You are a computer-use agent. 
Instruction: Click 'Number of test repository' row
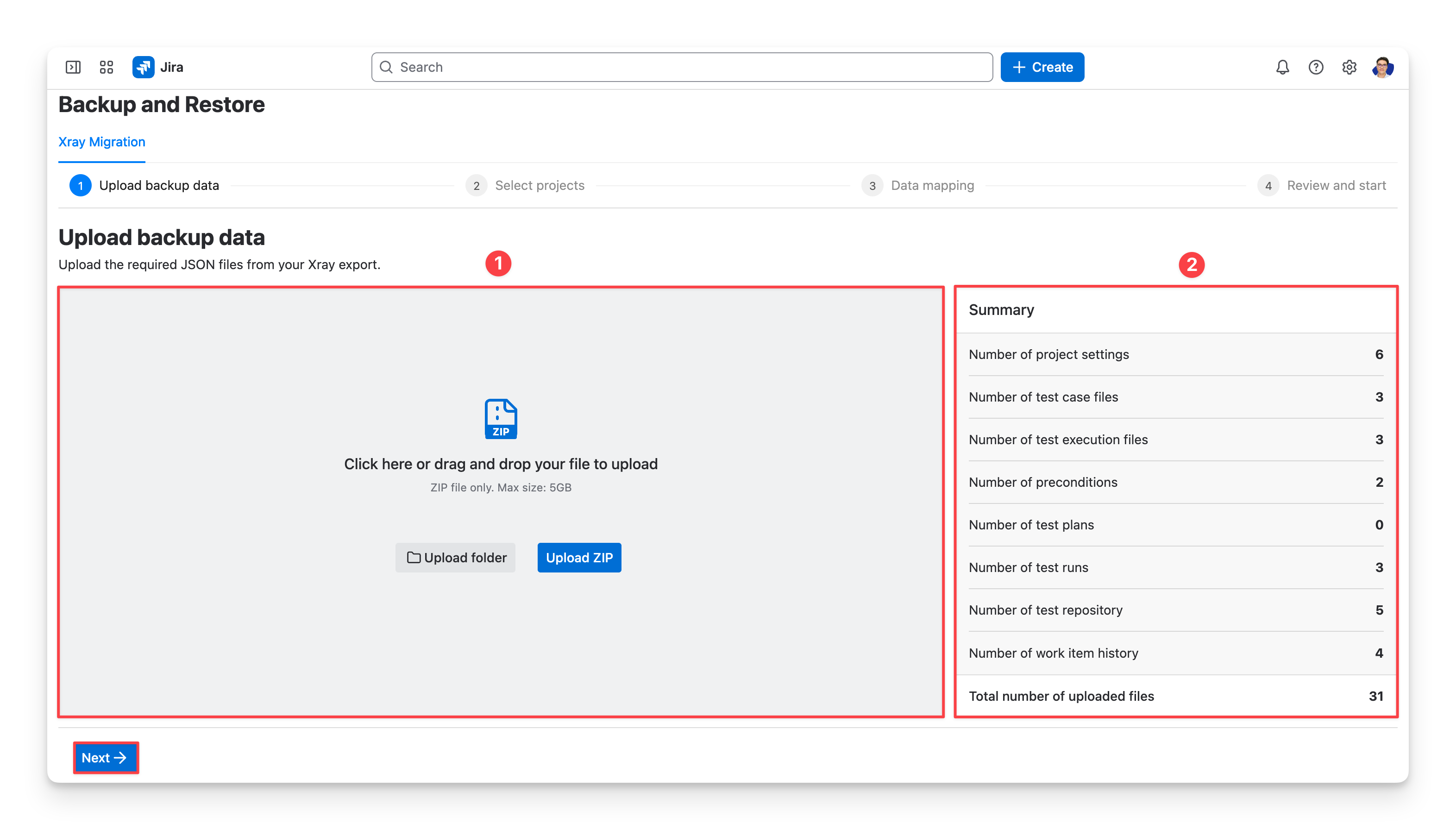coord(1176,610)
